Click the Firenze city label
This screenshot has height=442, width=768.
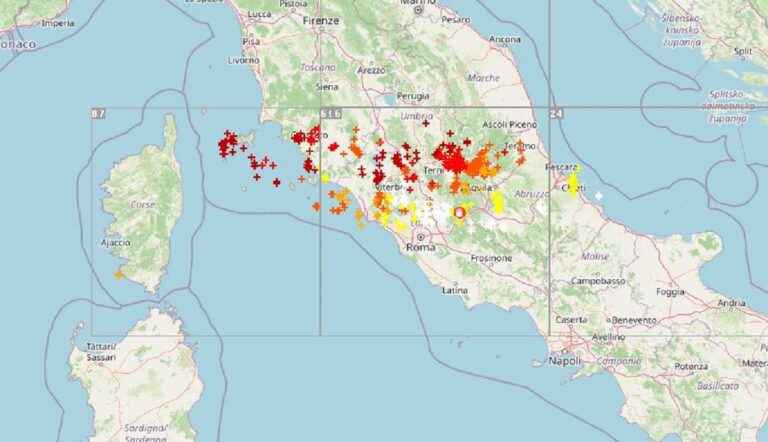[321, 21]
